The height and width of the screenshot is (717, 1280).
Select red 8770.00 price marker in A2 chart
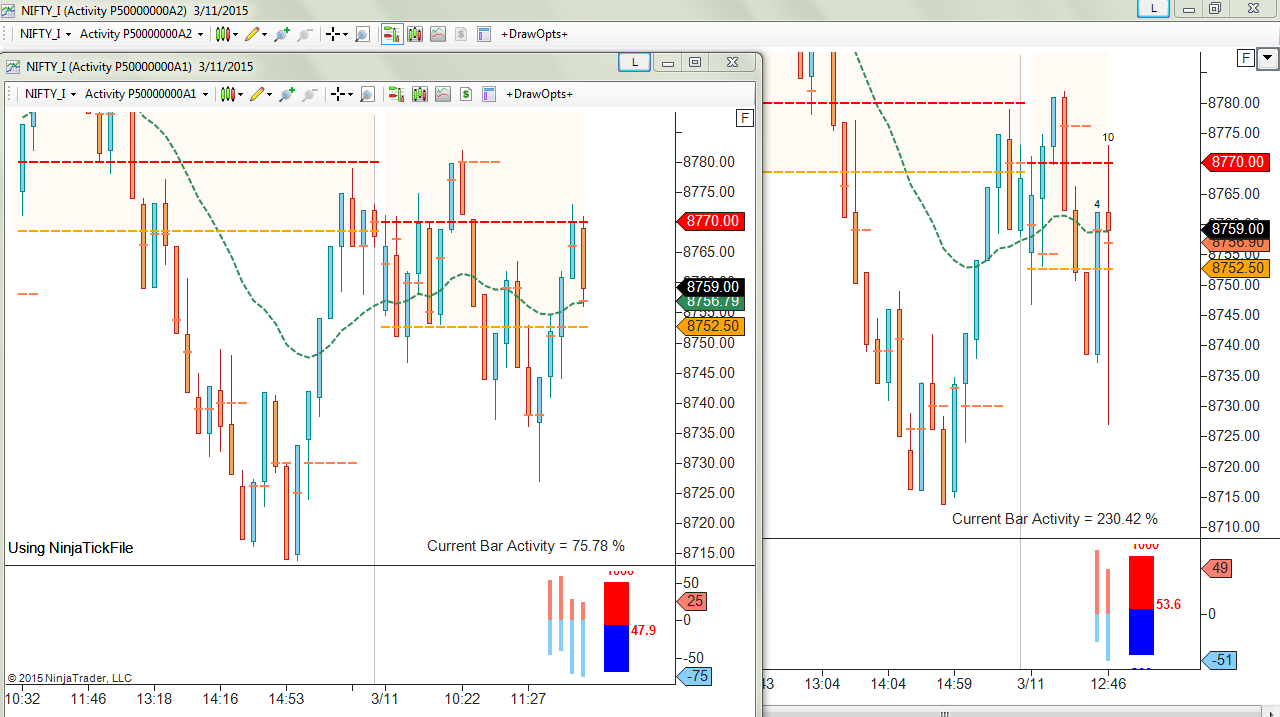click(x=1235, y=161)
